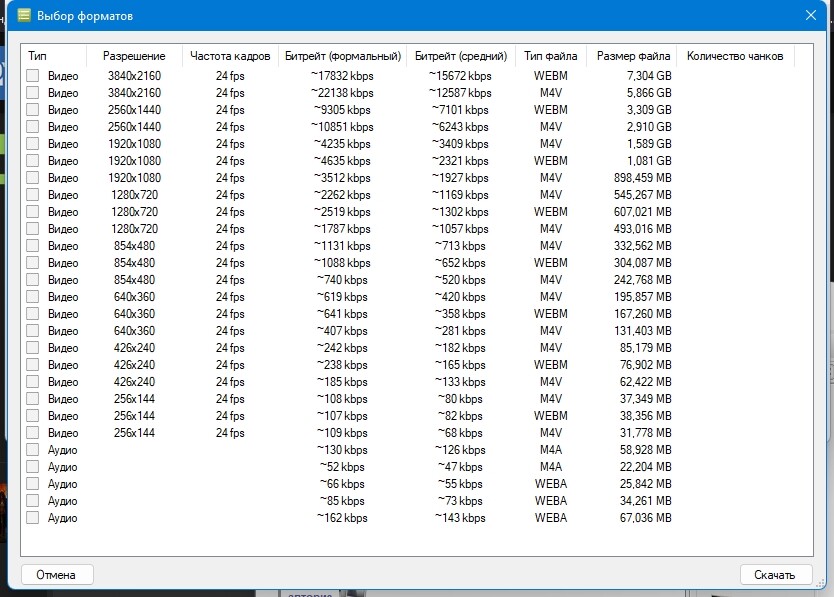Click the window icon beside Выбор форматов title
This screenshot has width=834, height=597.
[24, 15]
